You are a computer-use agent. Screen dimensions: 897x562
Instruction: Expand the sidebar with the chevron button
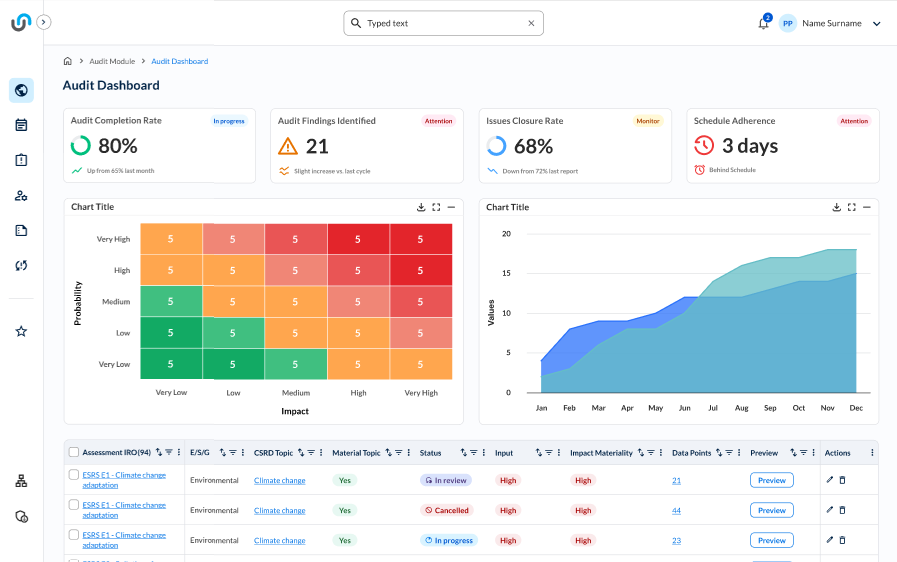click(x=44, y=22)
